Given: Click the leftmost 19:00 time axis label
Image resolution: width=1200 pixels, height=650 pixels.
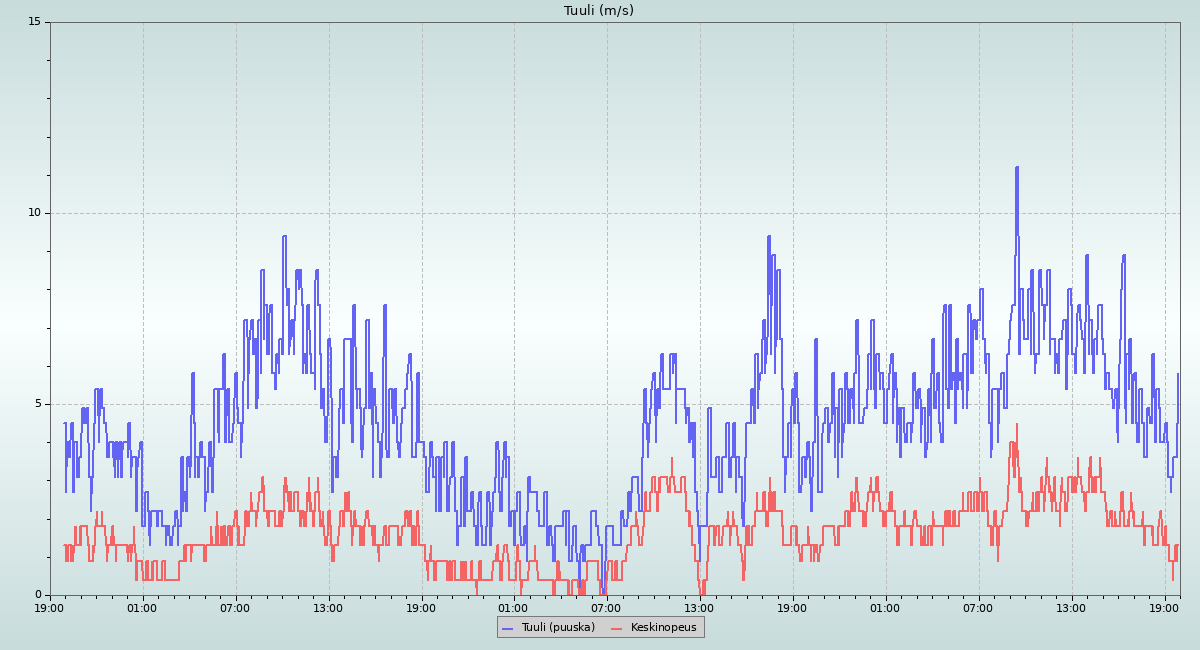Looking at the screenshot, I should click(50, 608).
